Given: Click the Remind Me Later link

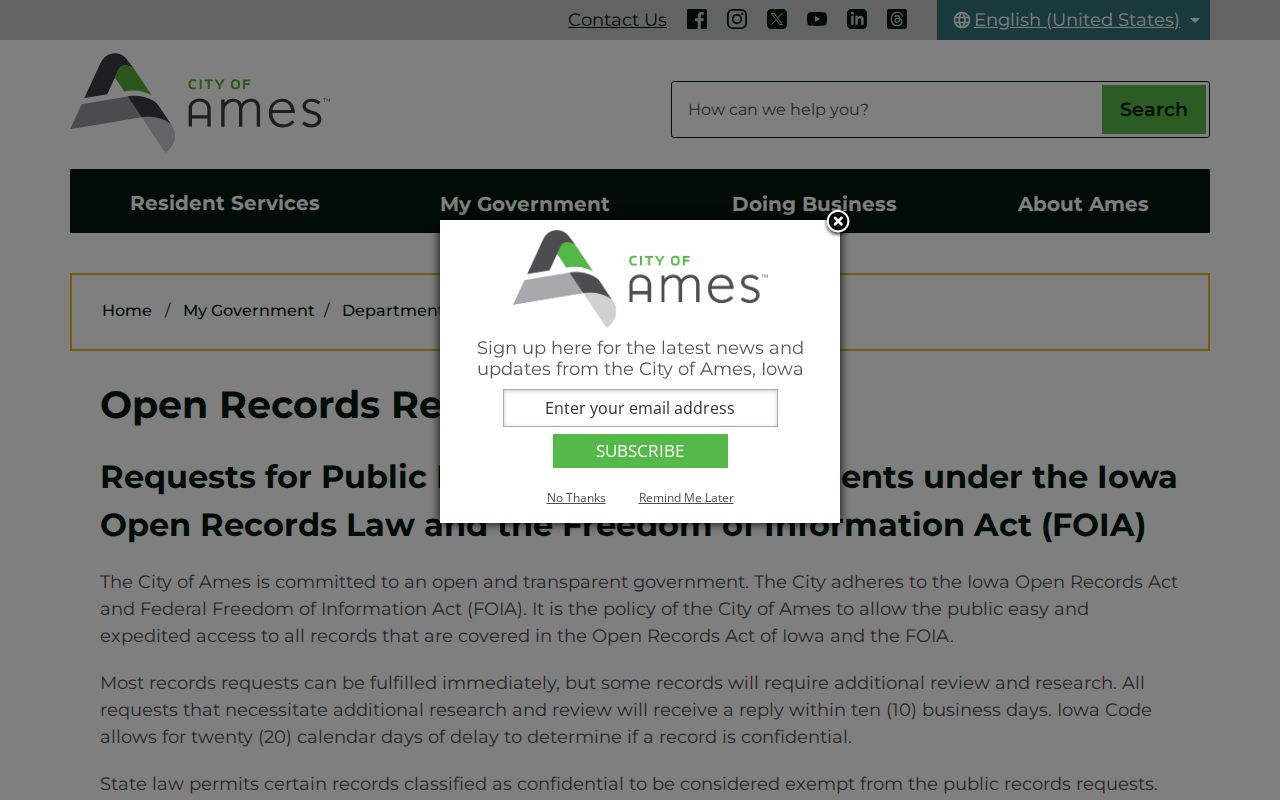Looking at the screenshot, I should click(x=686, y=497).
